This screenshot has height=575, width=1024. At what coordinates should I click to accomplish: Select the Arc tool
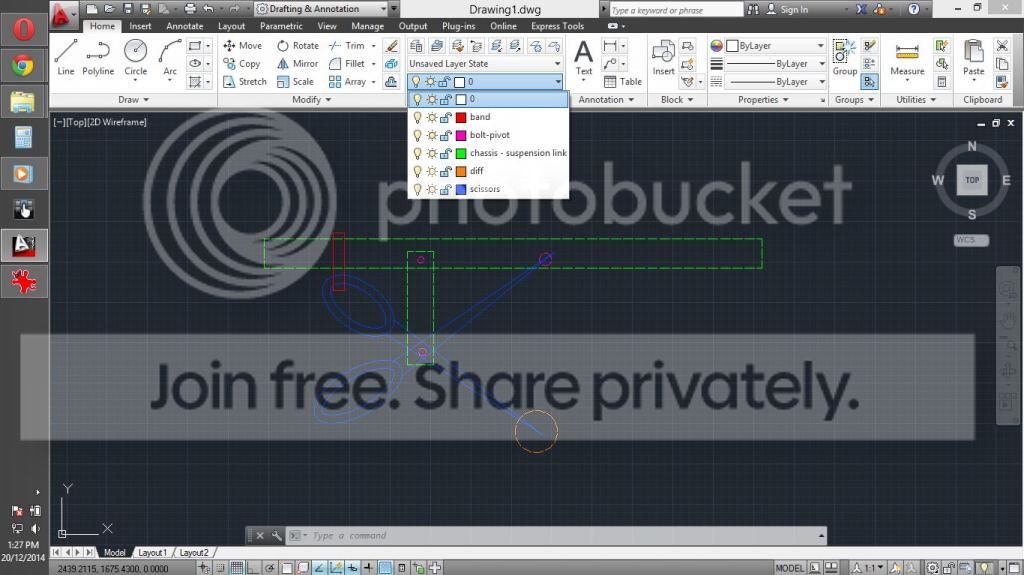click(170, 56)
